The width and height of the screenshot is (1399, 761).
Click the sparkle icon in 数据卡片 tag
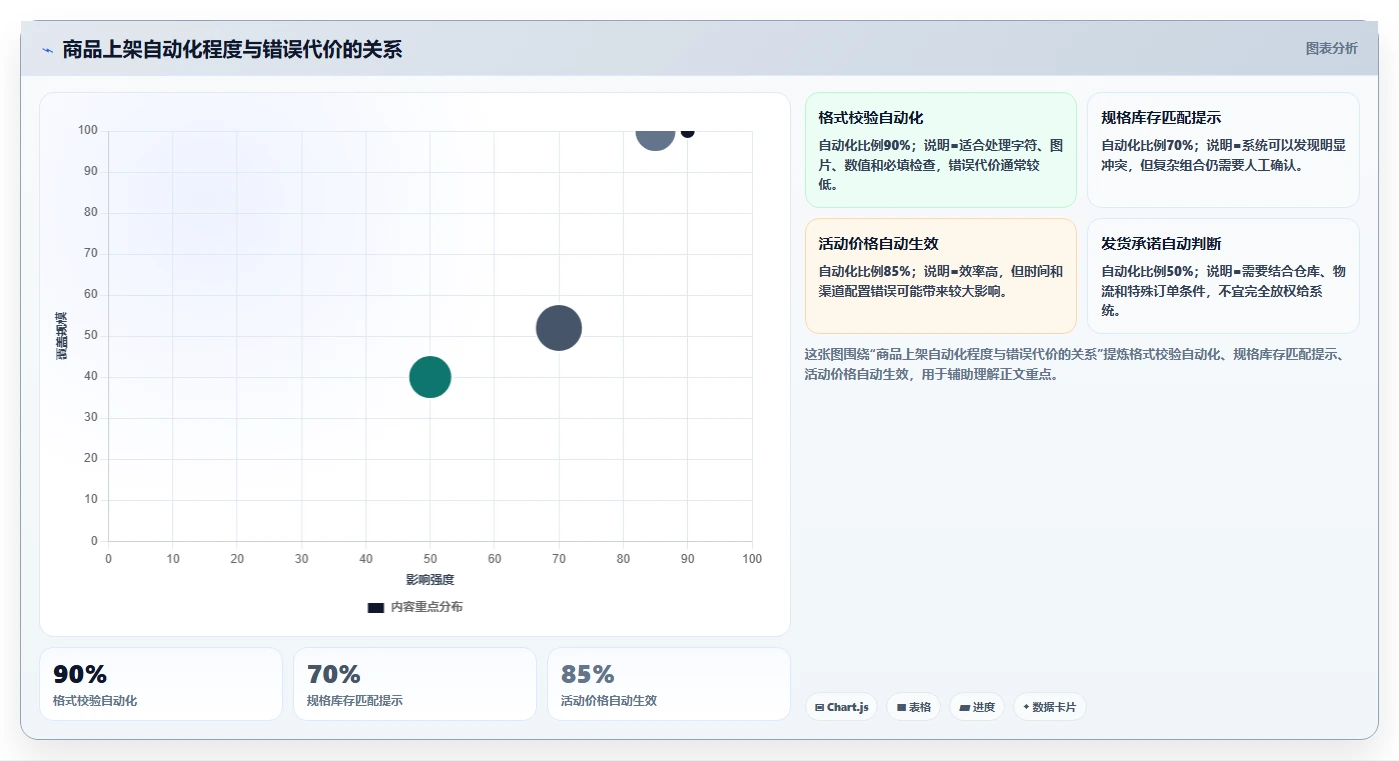pos(1026,707)
